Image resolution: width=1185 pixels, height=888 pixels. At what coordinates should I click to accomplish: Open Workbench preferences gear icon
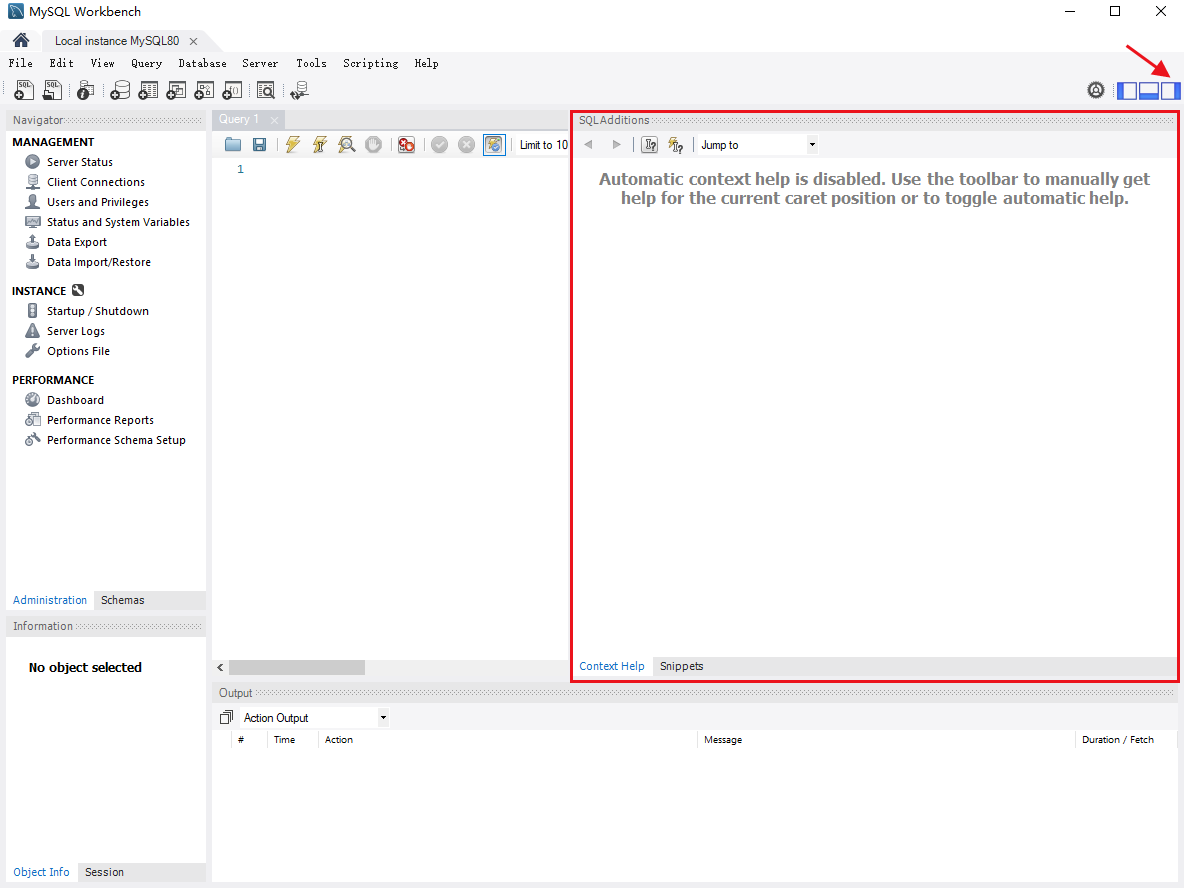[x=1096, y=91]
